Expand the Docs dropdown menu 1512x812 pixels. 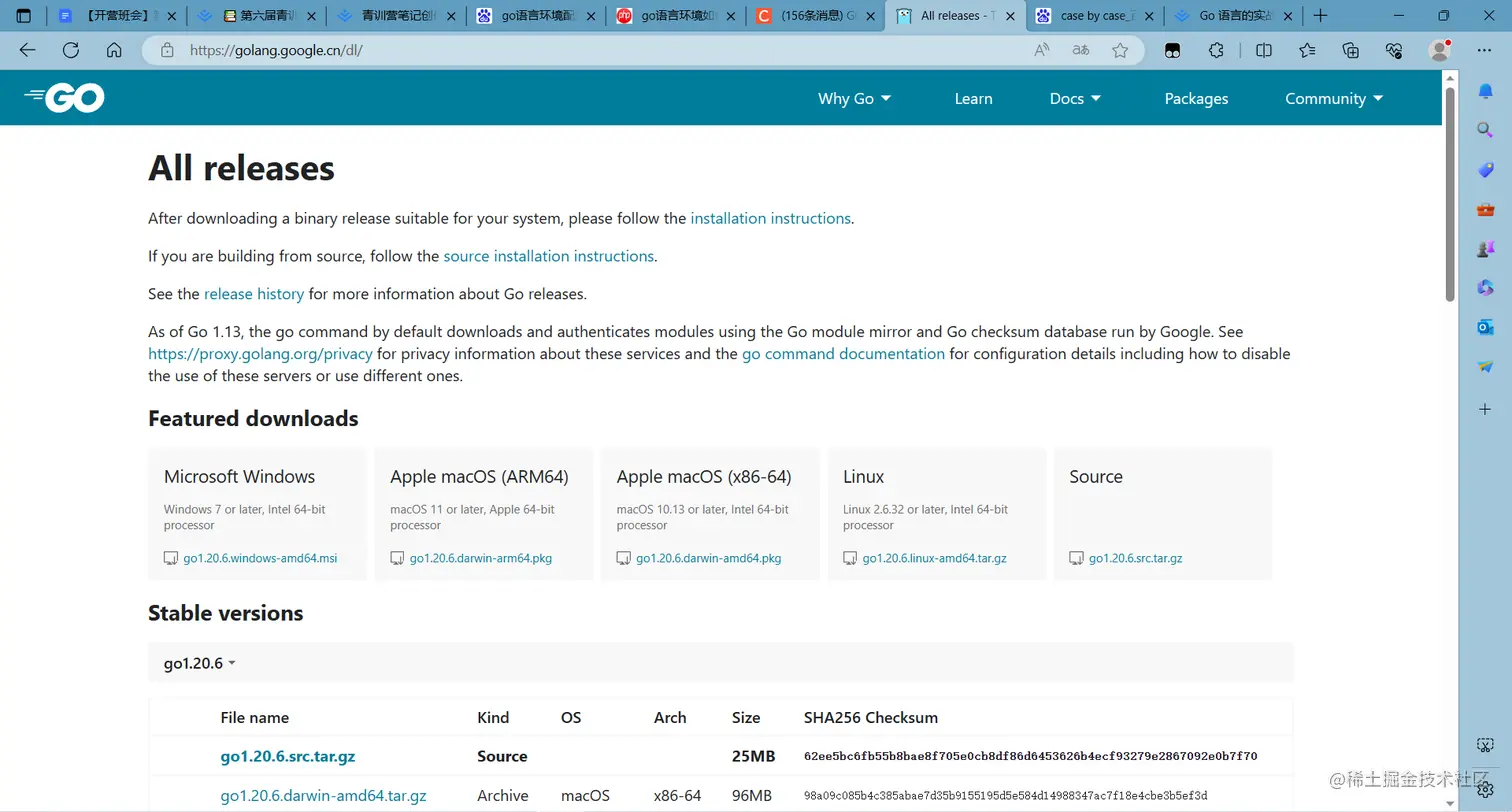click(x=1075, y=98)
